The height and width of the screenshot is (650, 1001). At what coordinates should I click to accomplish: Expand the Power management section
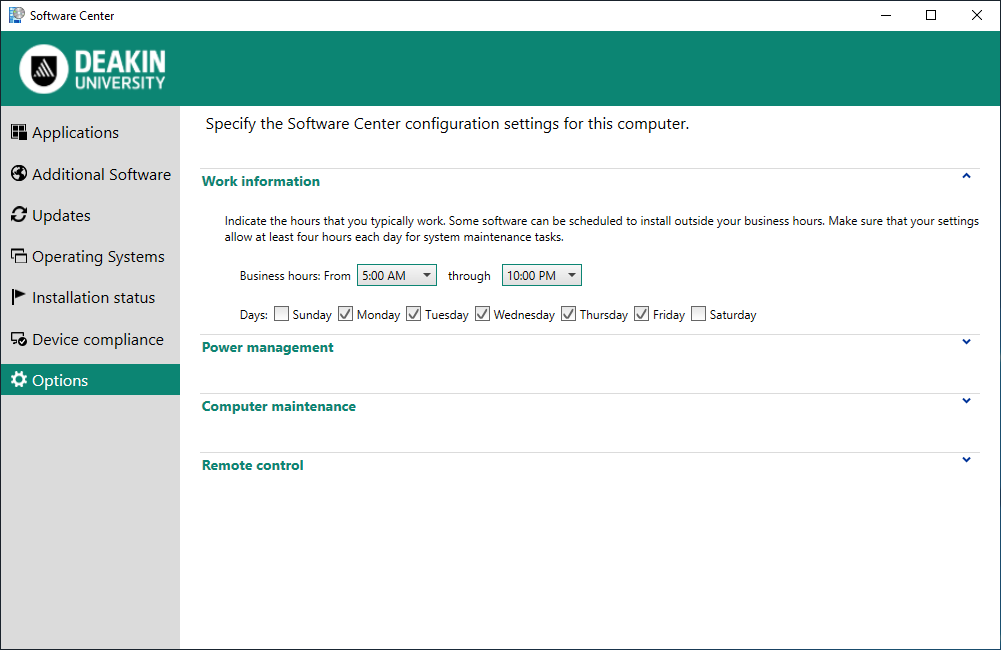tap(966, 341)
